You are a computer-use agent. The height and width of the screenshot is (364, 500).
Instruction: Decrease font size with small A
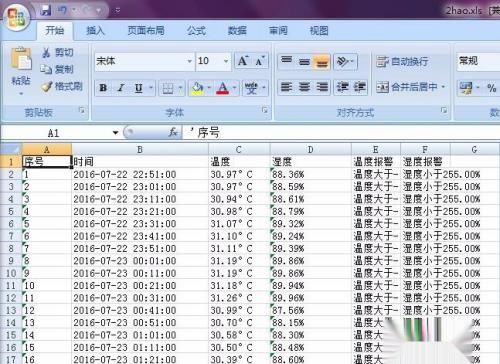259,61
